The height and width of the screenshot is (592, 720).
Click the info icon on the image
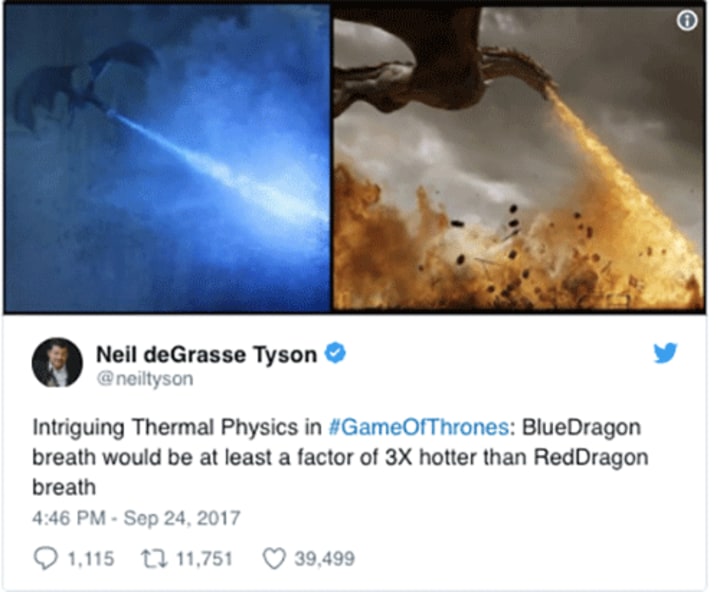point(687,21)
